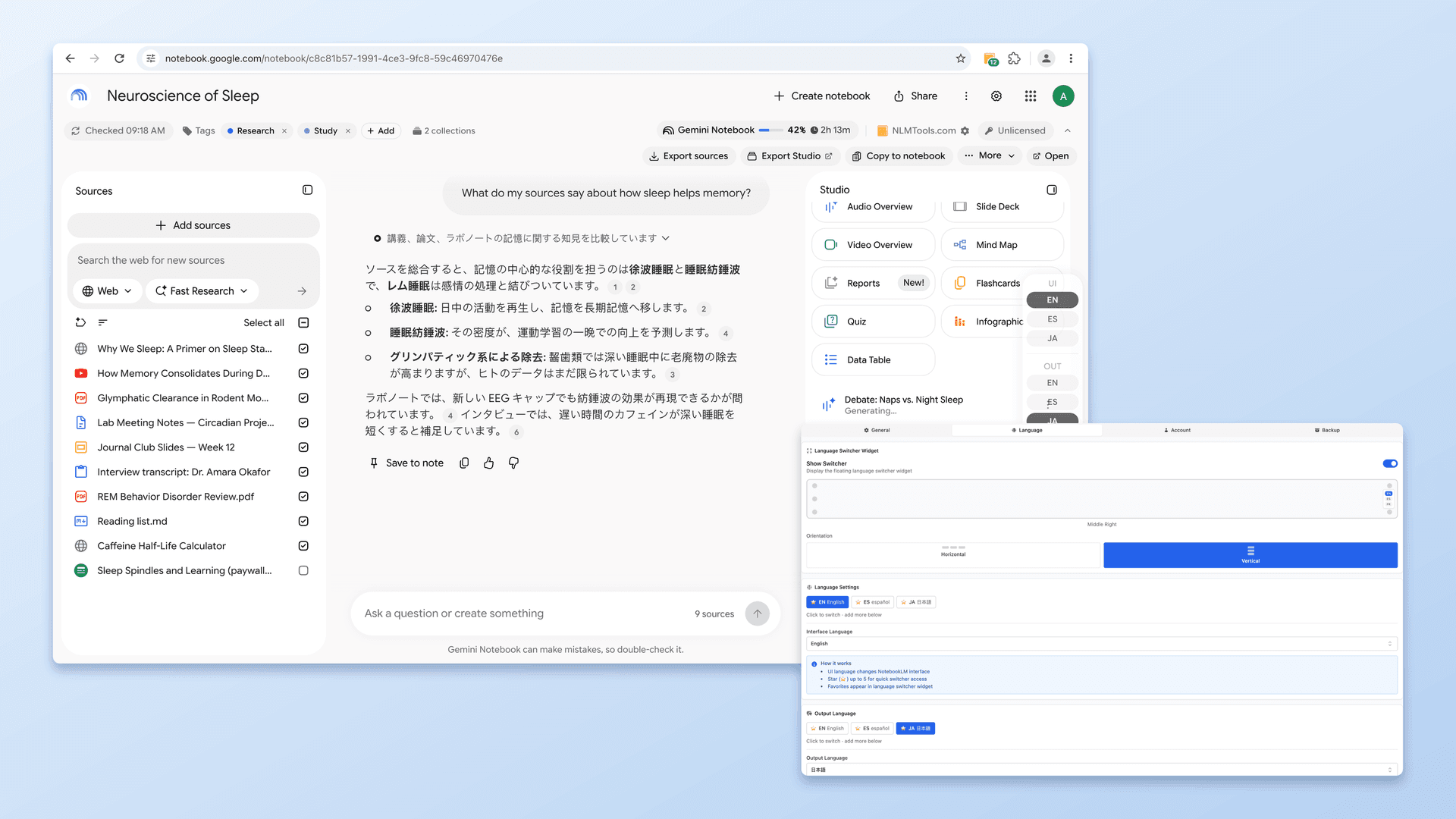
Task: Click the sort sources filter icon
Action: [103, 323]
